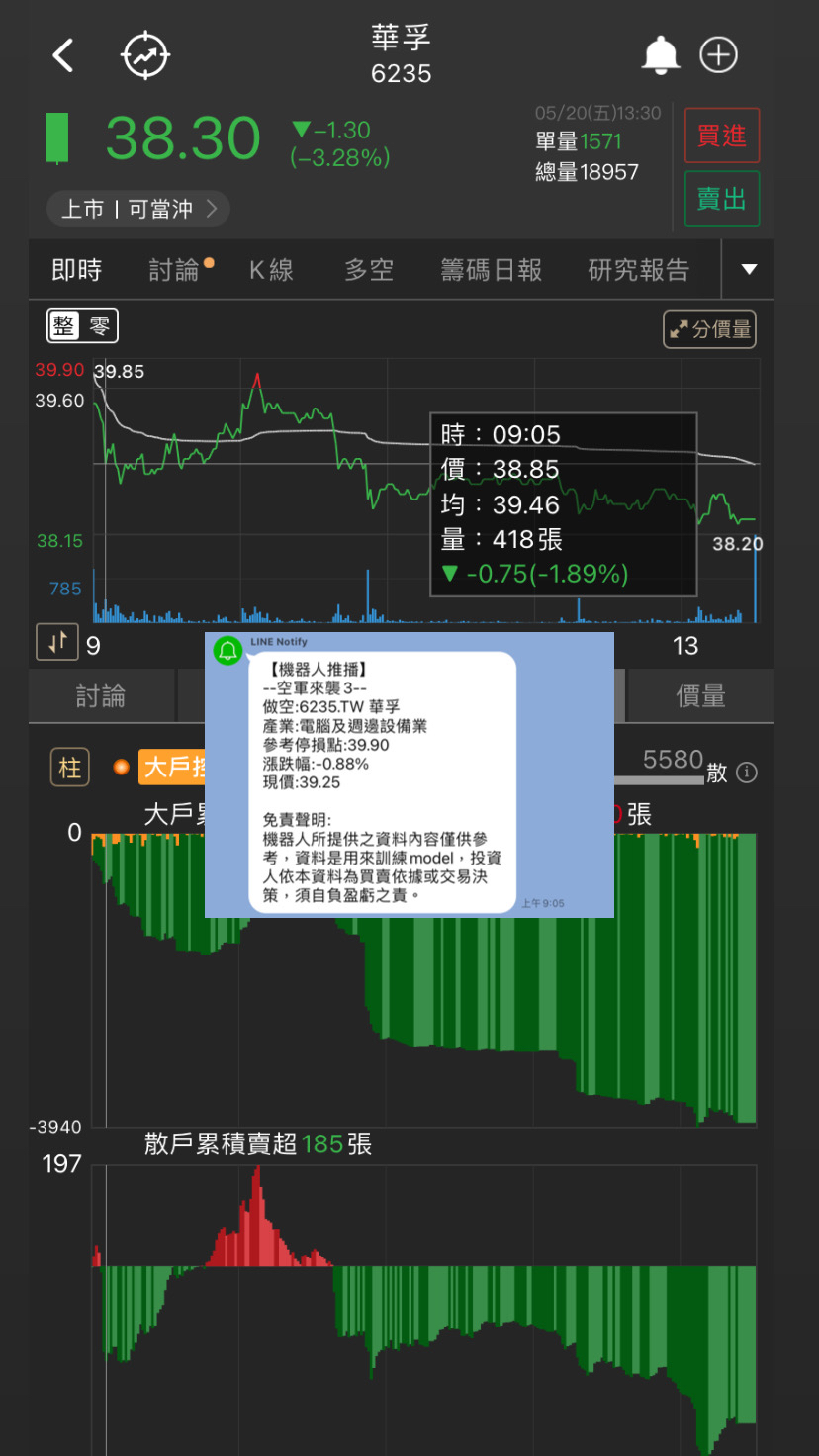Open the 價量 section at right
The height and width of the screenshot is (1456, 819).
point(700,696)
